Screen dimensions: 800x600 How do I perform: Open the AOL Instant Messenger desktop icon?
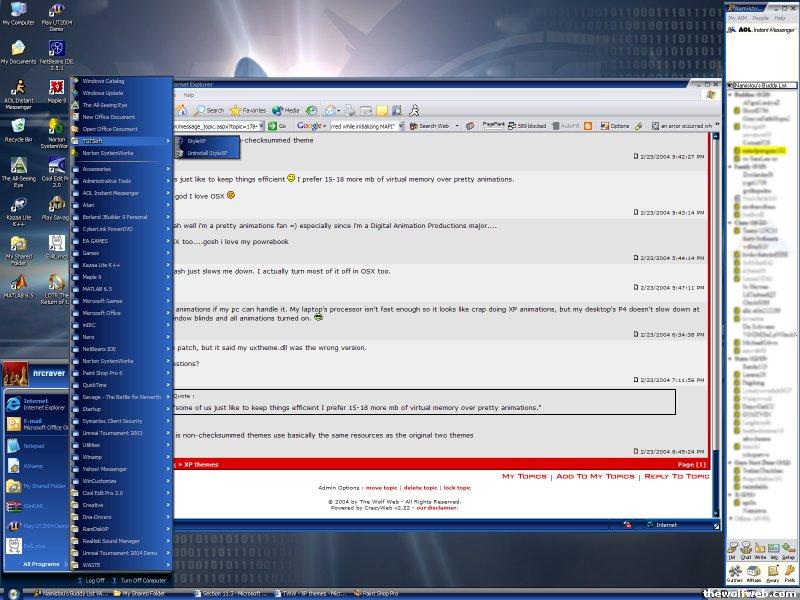coord(17,91)
